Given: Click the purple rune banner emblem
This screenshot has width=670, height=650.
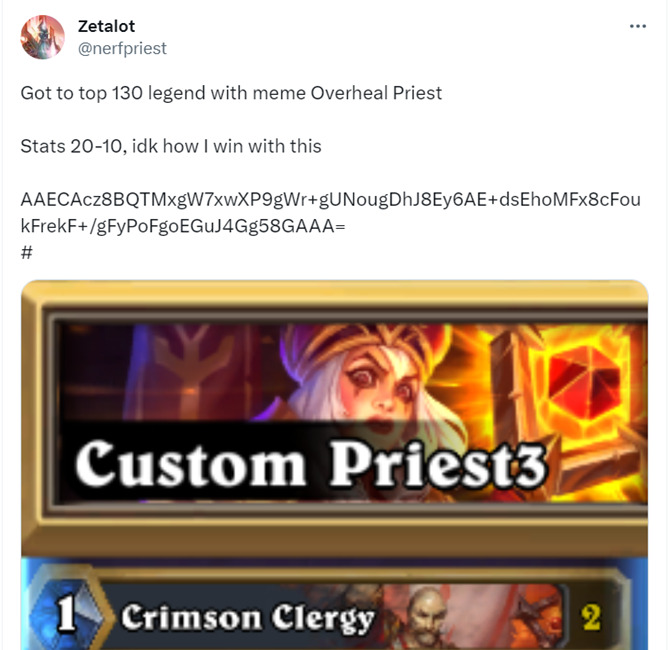Looking at the screenshot, I should click(187, 374).
